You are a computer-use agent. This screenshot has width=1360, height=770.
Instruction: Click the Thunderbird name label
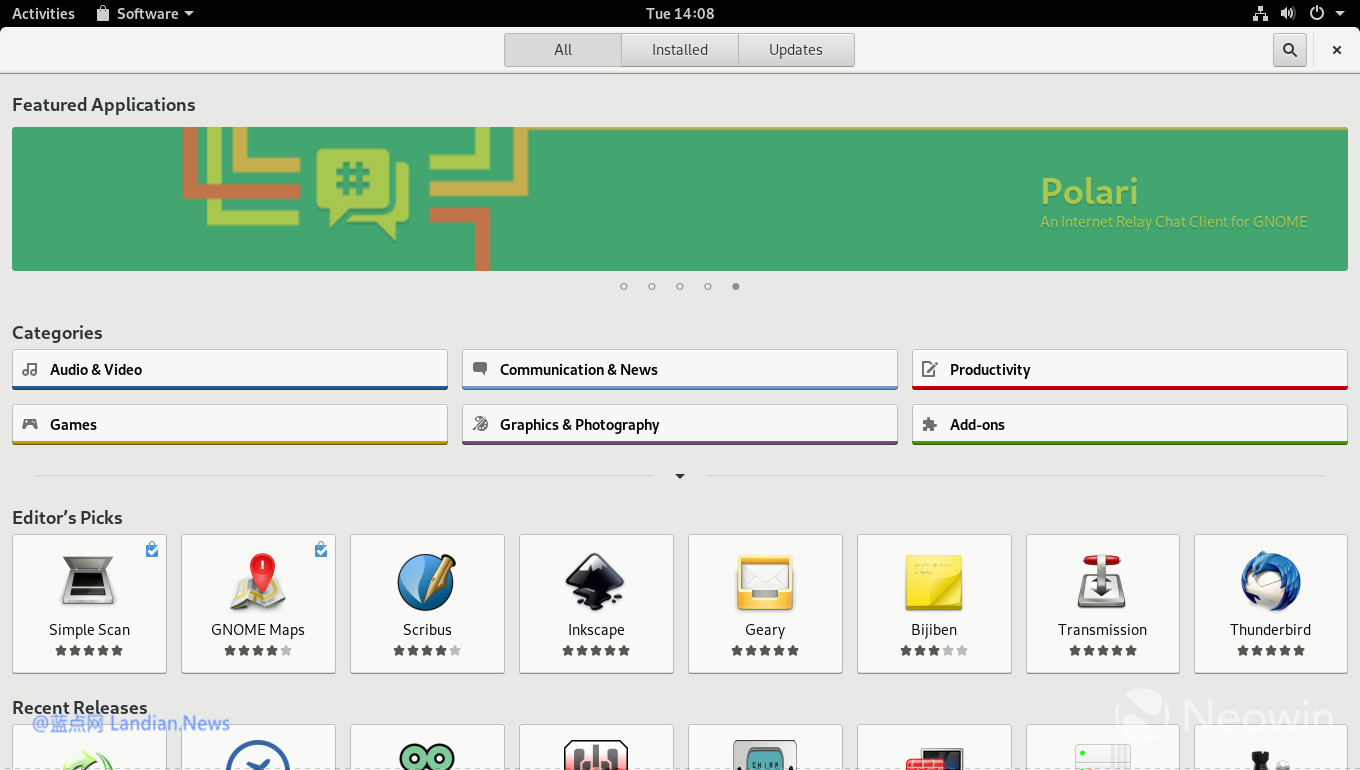(1271, 630)
